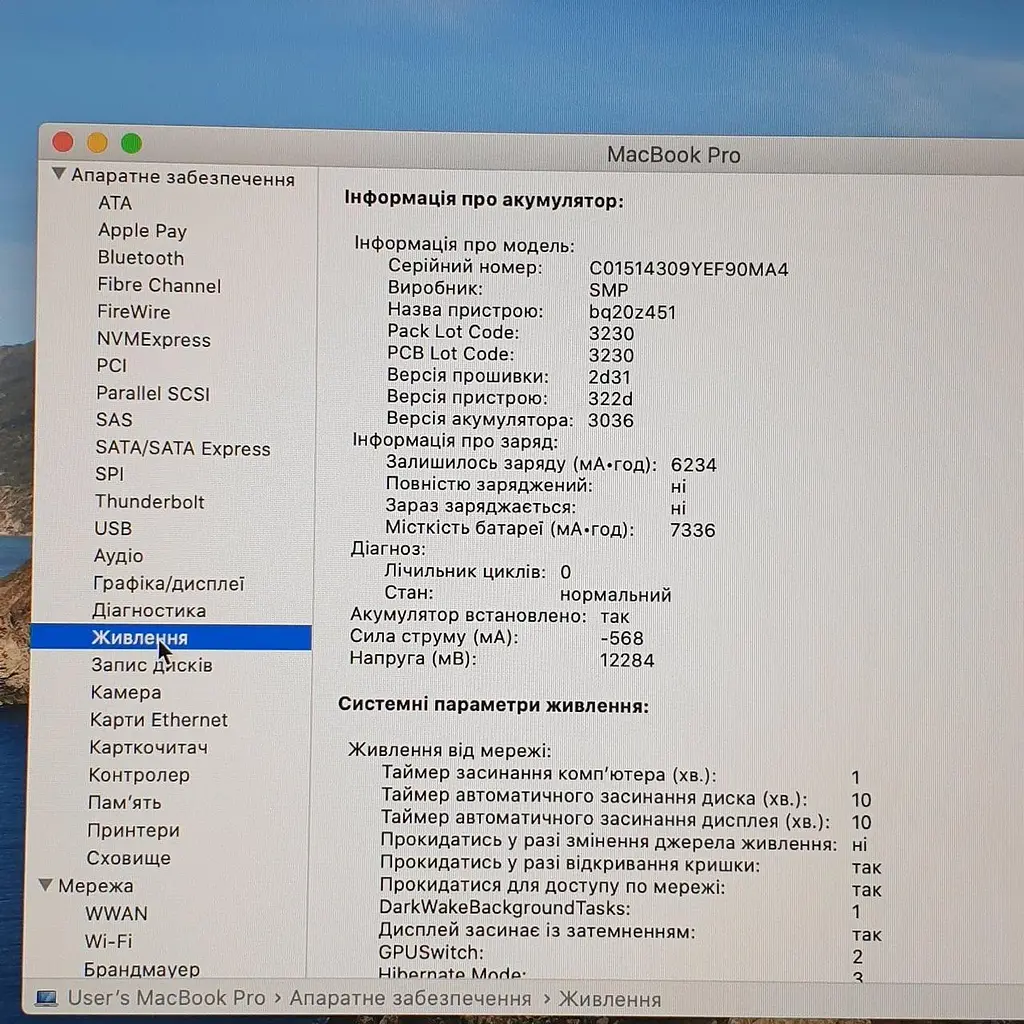Select the highlighted Живлення item
The image size is (1024, 1024).
tap(170, 637)
